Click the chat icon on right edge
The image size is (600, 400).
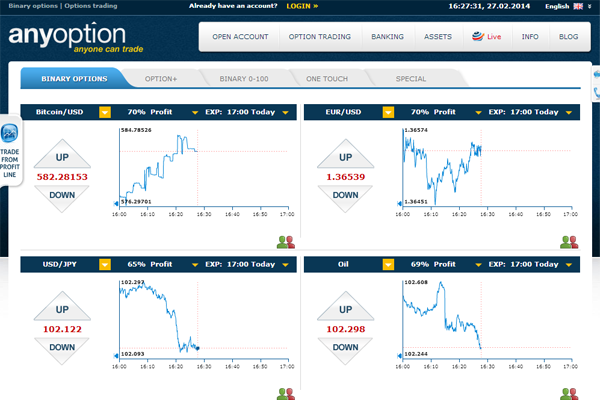(x=597, y=73)
